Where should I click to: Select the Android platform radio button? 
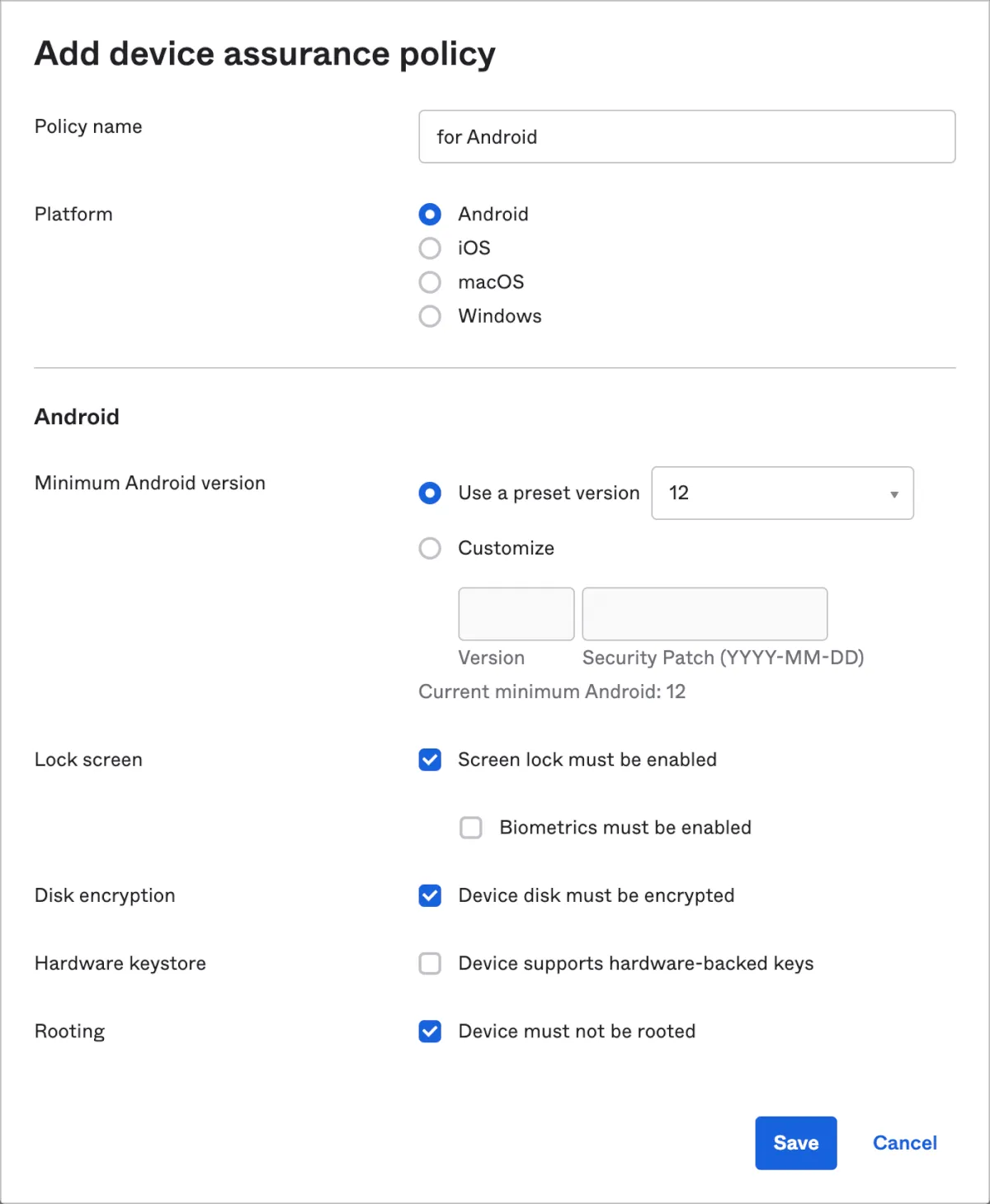pyautogui.click(x=430, y=215)
